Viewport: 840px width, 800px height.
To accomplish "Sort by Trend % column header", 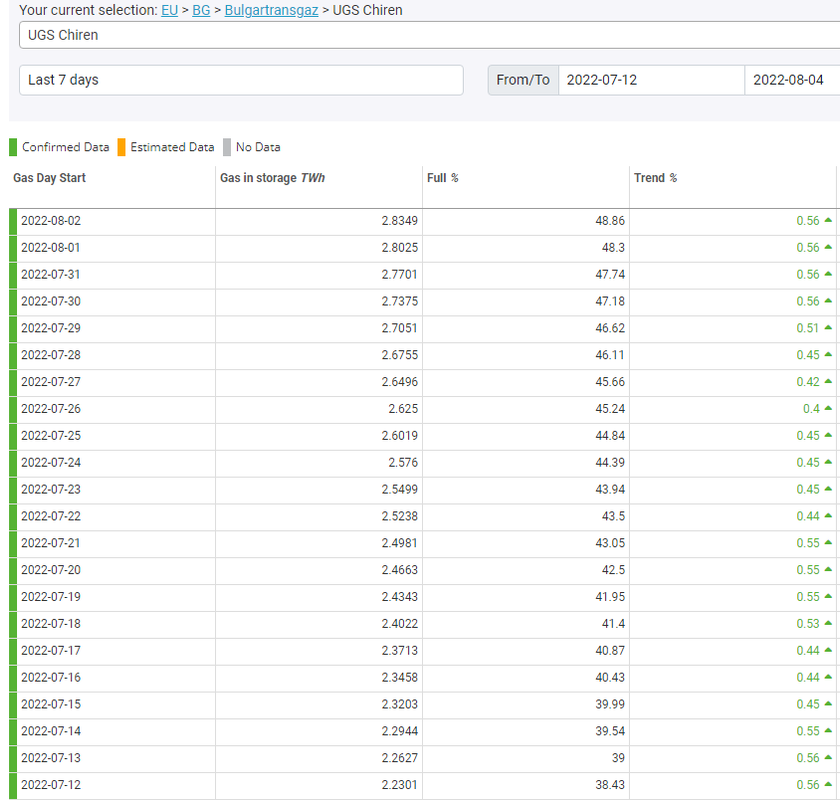I will tap(655, 178).
